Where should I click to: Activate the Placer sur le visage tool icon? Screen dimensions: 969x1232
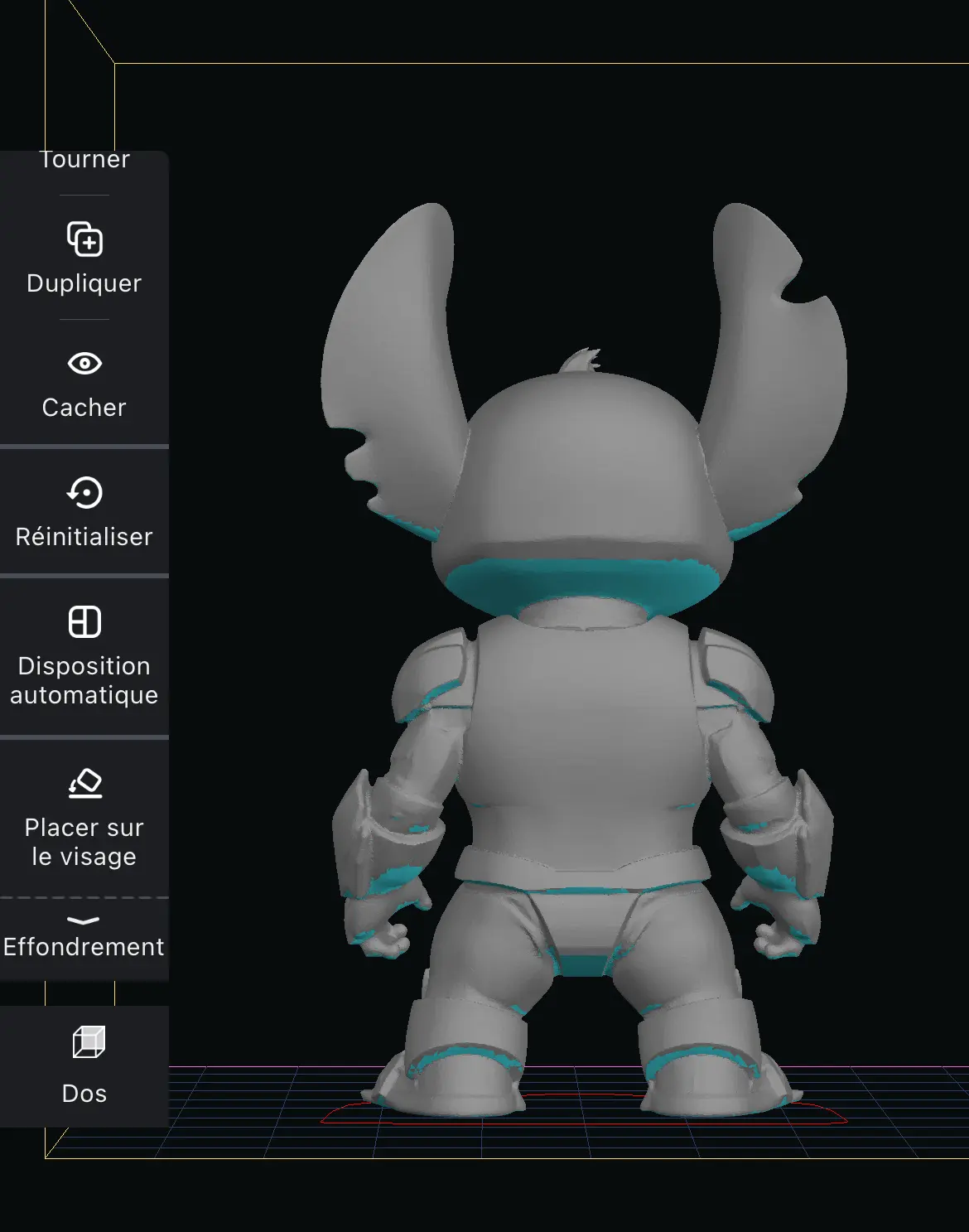84,783
